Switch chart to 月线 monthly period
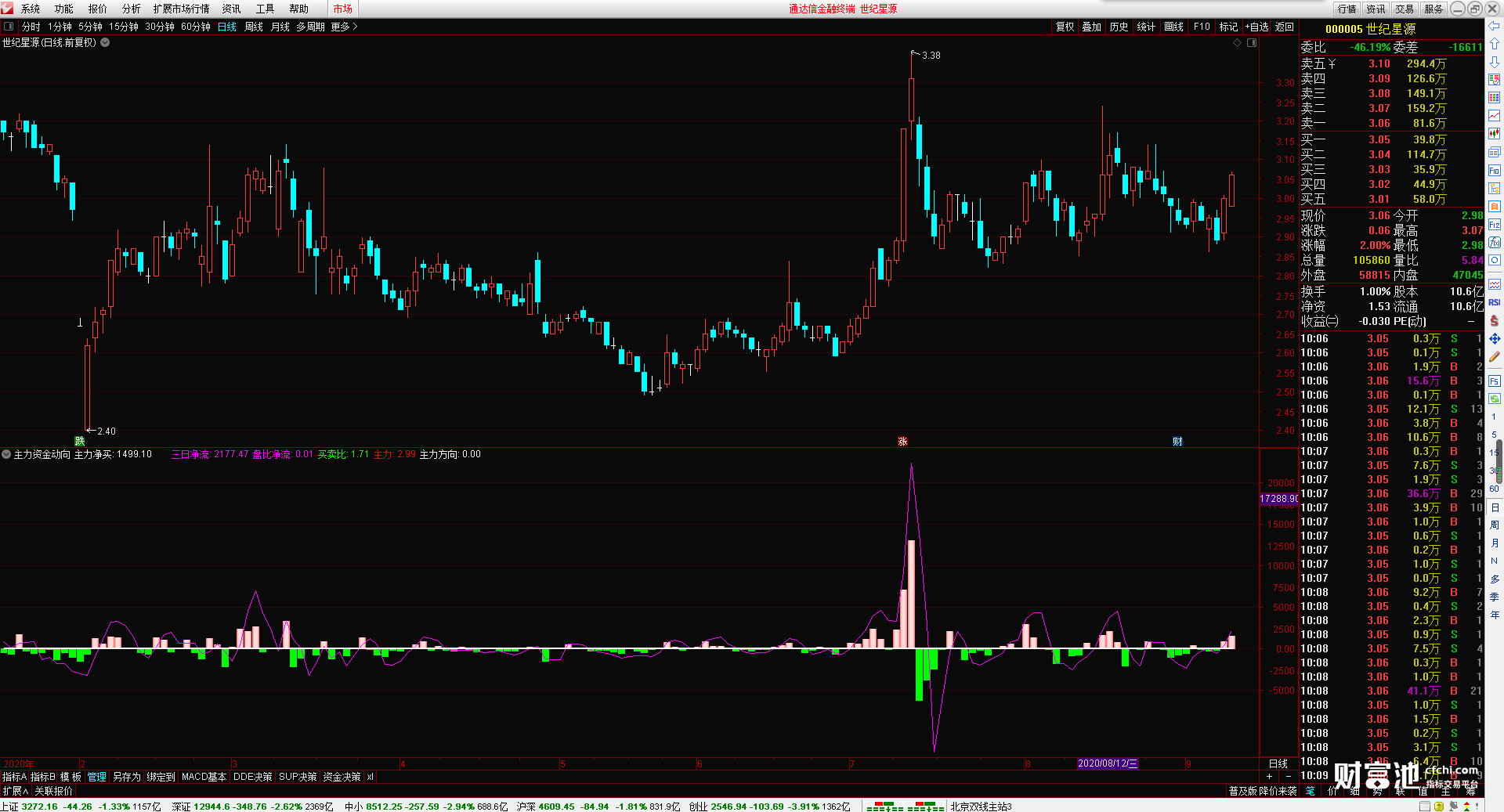The height and width of the screenshot is (812, 1504). [x=280, y=27]
